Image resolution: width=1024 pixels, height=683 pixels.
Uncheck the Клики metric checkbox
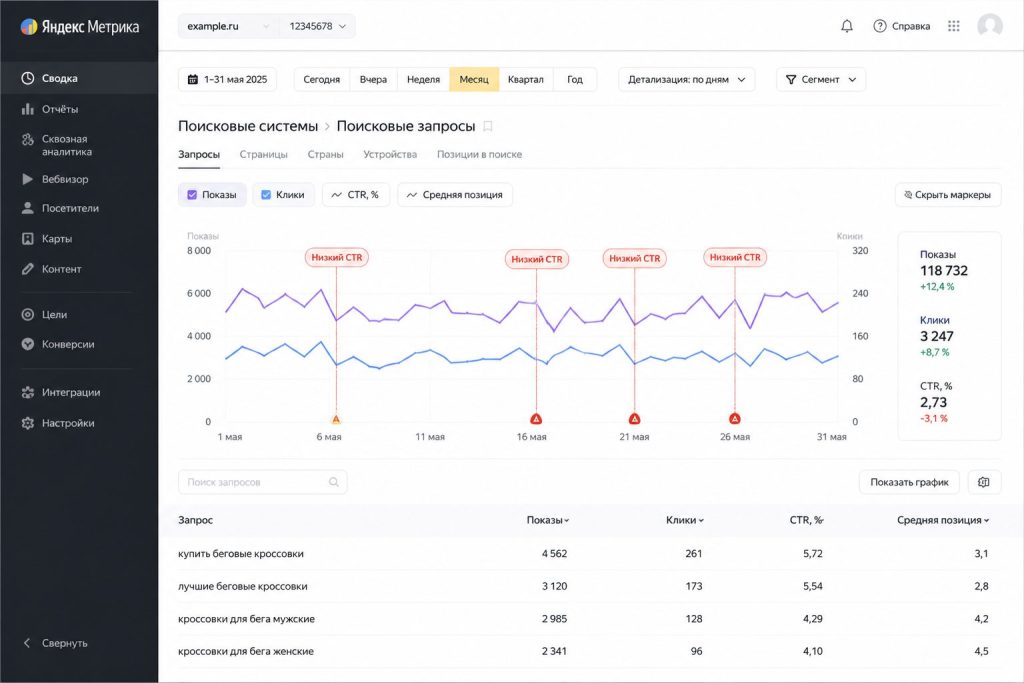266,195
